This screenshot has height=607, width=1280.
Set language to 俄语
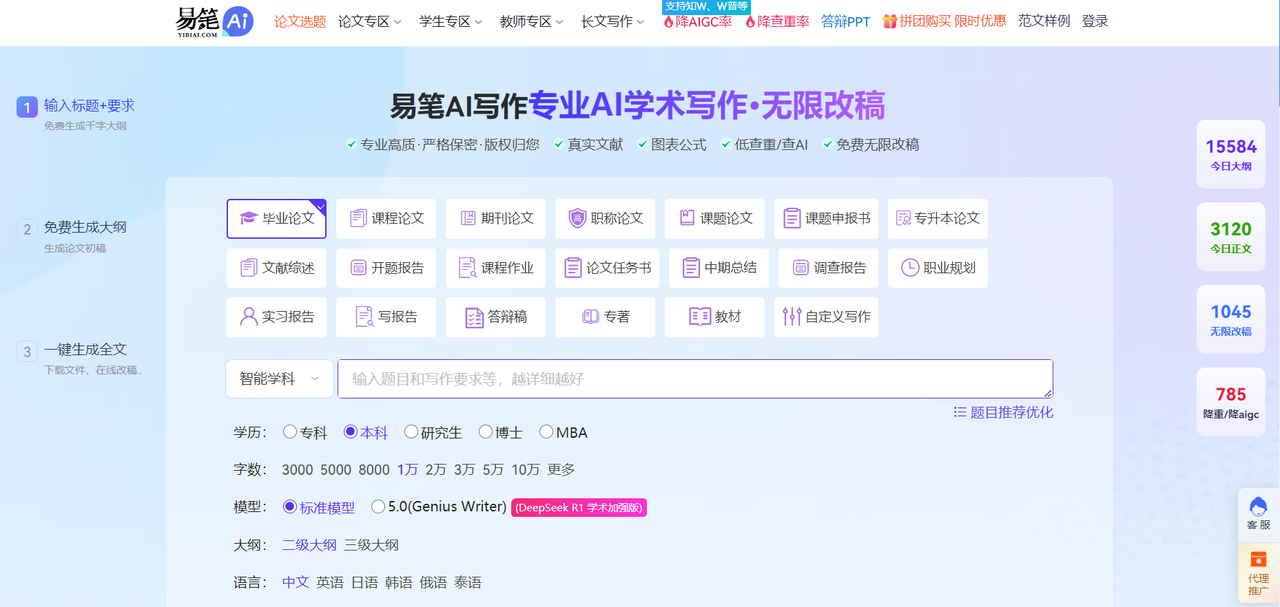[433, 582]
